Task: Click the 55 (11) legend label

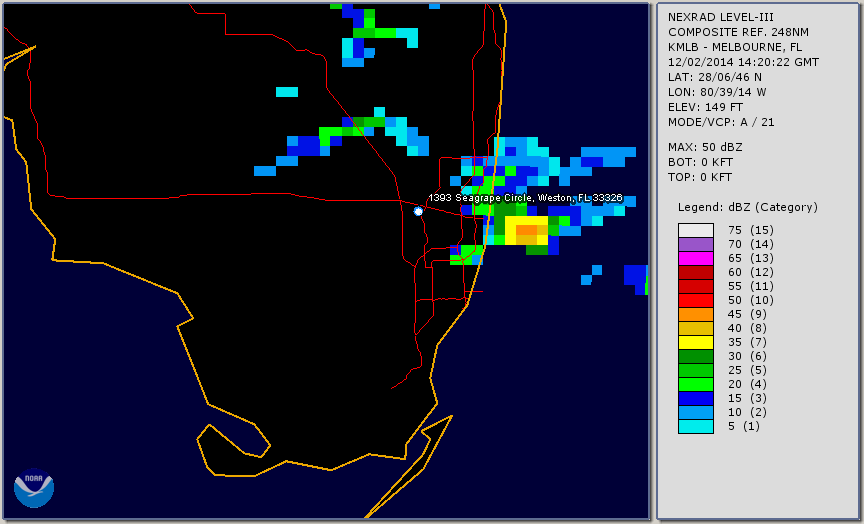Action: [x=750, y=286]
